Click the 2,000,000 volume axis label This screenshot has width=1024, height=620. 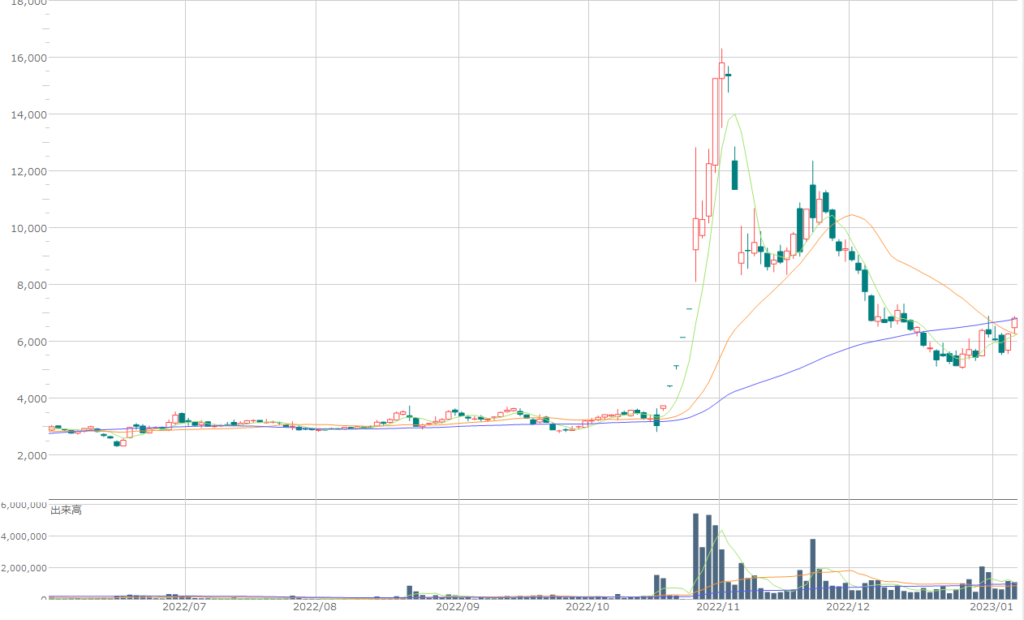click(24, 568)
